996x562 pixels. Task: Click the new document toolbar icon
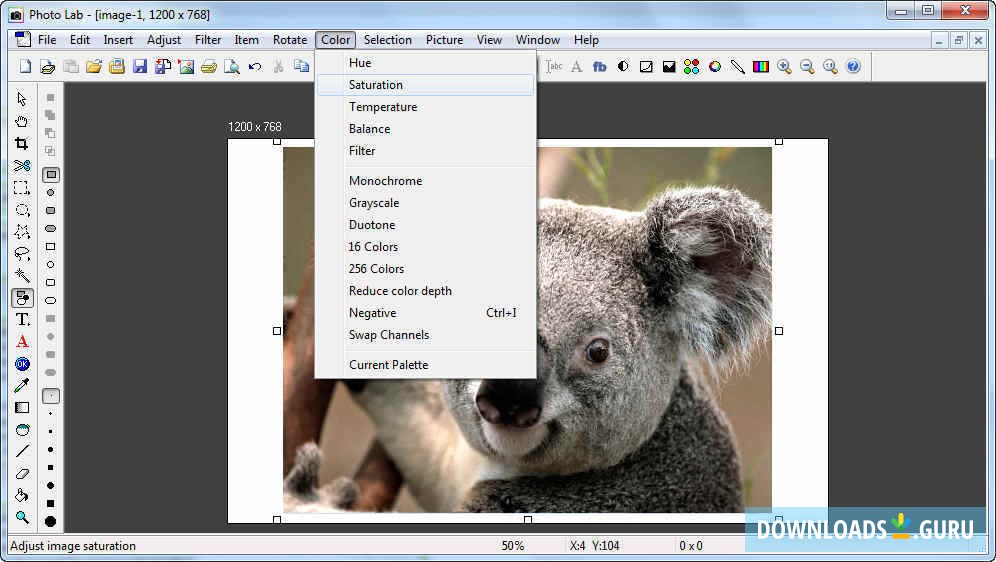(25, 66)
